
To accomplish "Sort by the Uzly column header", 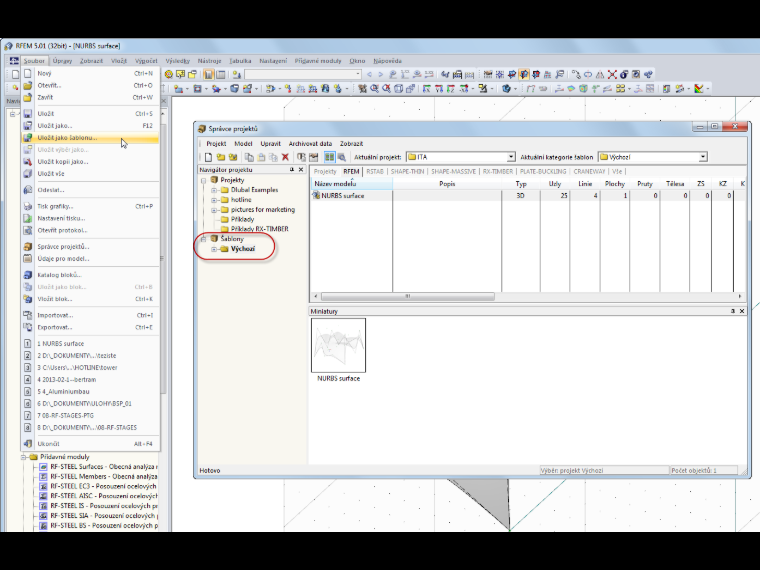I will (x=555, y=184).
